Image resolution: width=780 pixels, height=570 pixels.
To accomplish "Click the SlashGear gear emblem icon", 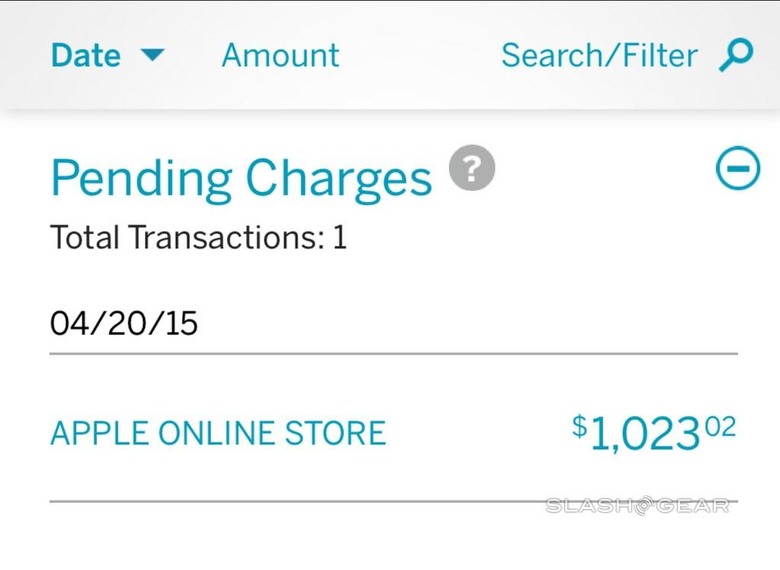I will click(642, 505).
